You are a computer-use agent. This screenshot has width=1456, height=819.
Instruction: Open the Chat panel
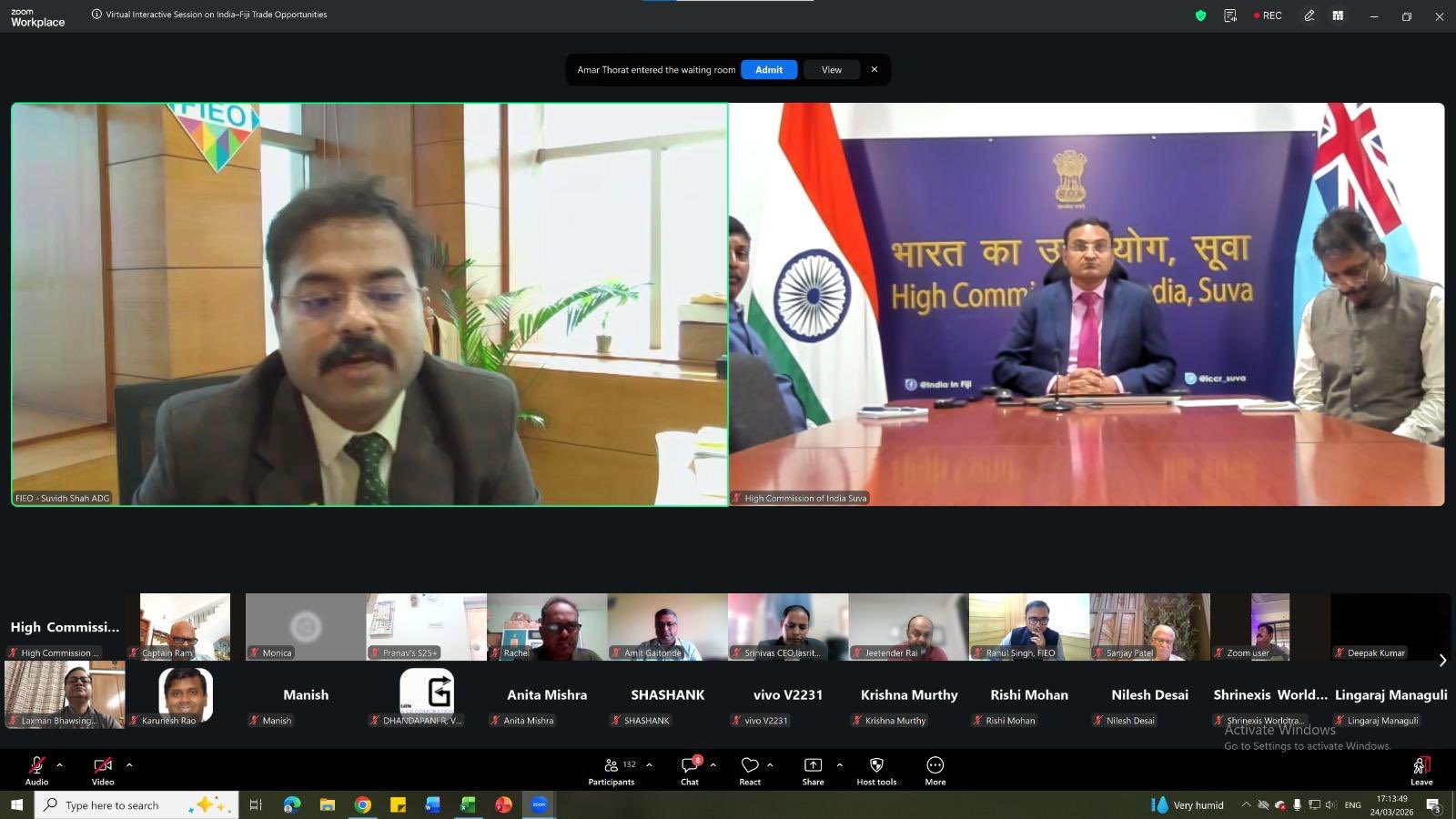[x=690, y=765]
